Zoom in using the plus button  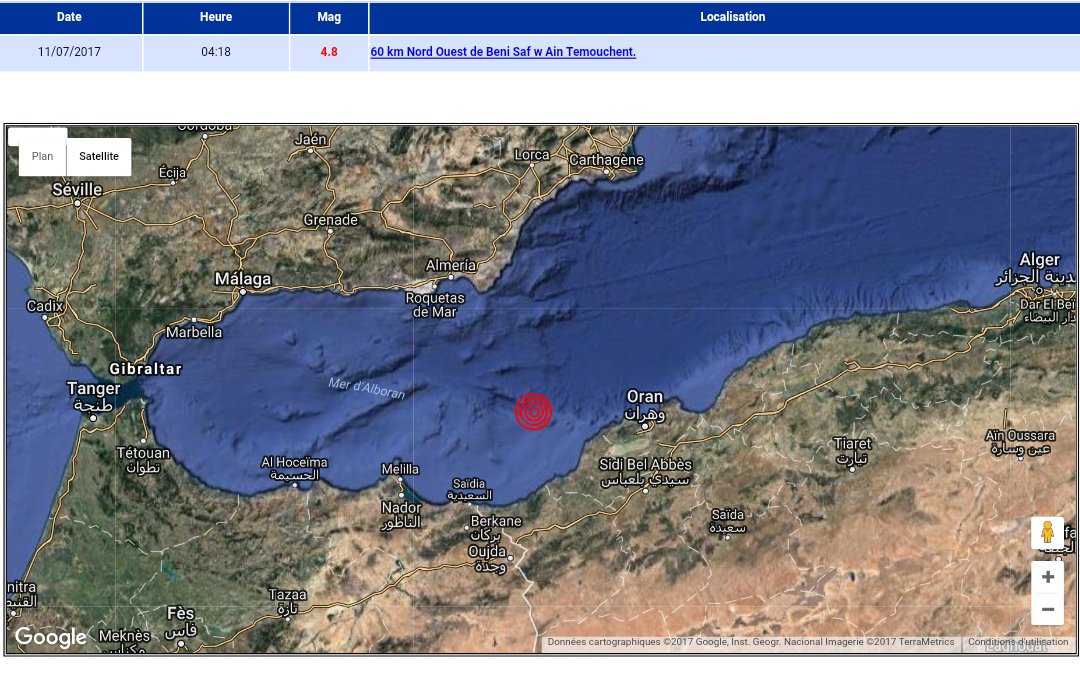(1047, 577)
